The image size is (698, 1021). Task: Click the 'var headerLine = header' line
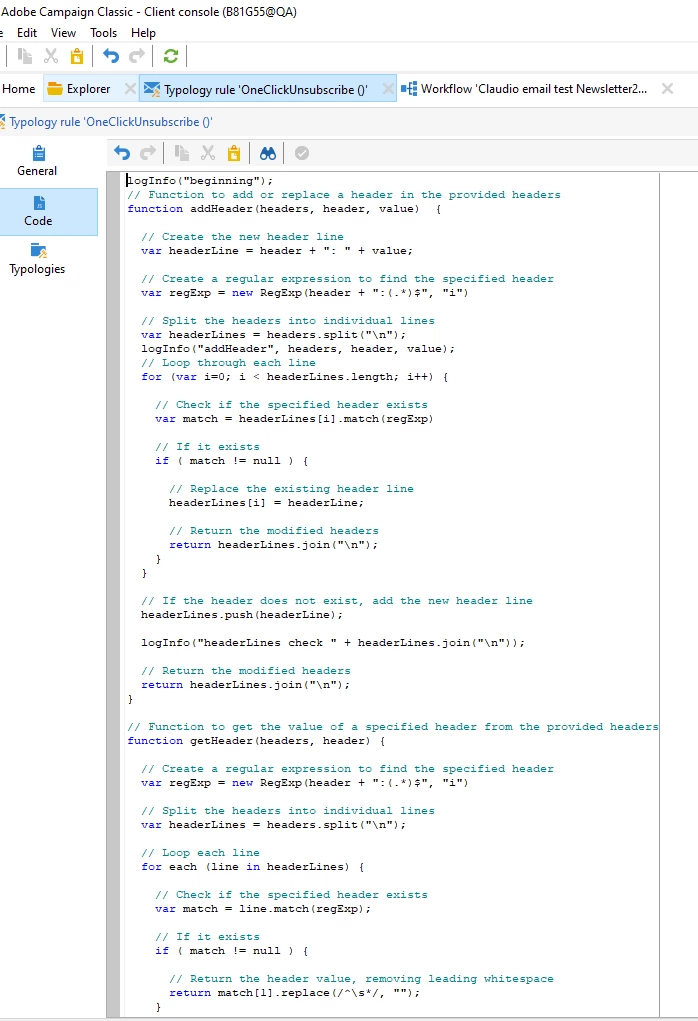(277, 251)
